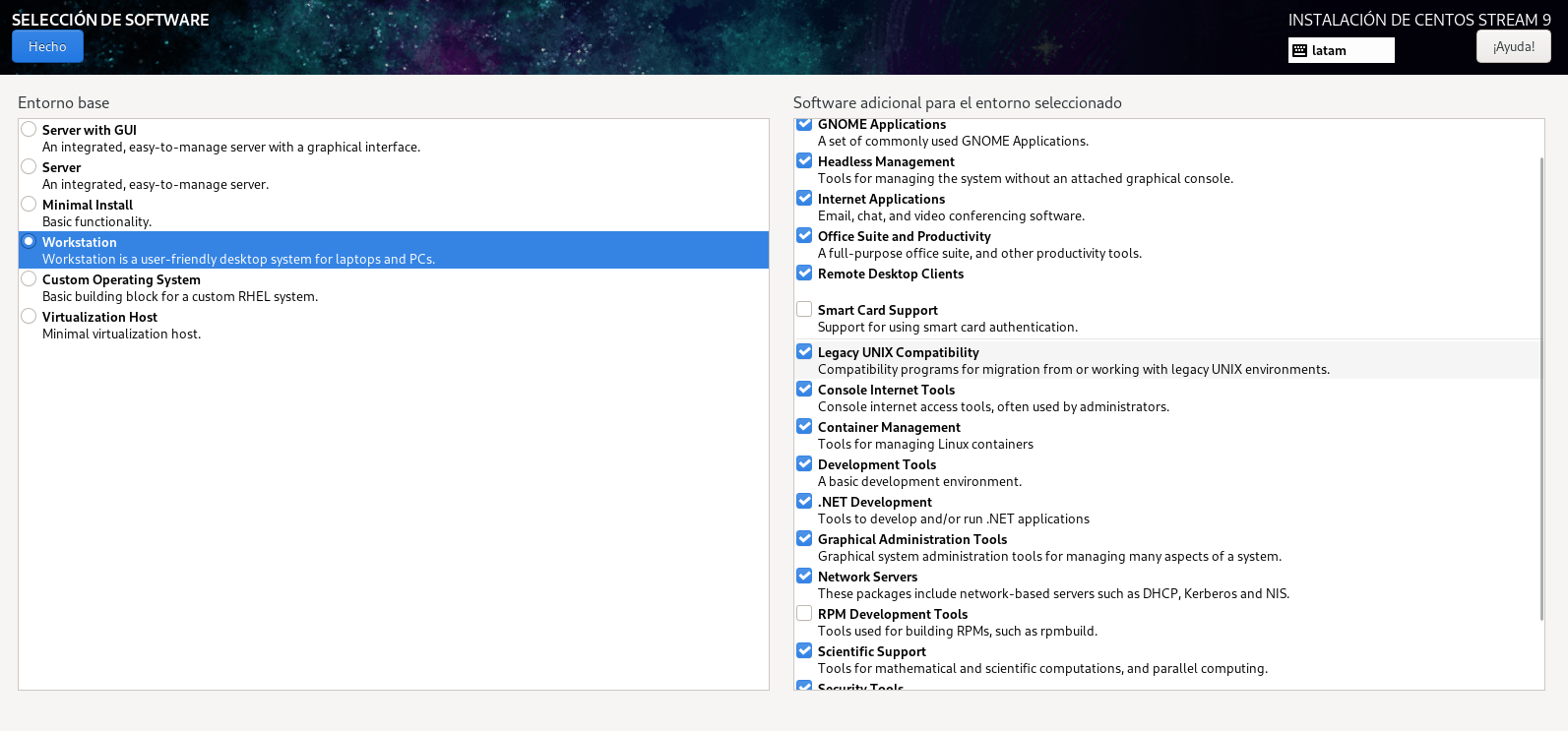Uncheck Headless Management add-on

pyautogui.click(x=804, y=161)
